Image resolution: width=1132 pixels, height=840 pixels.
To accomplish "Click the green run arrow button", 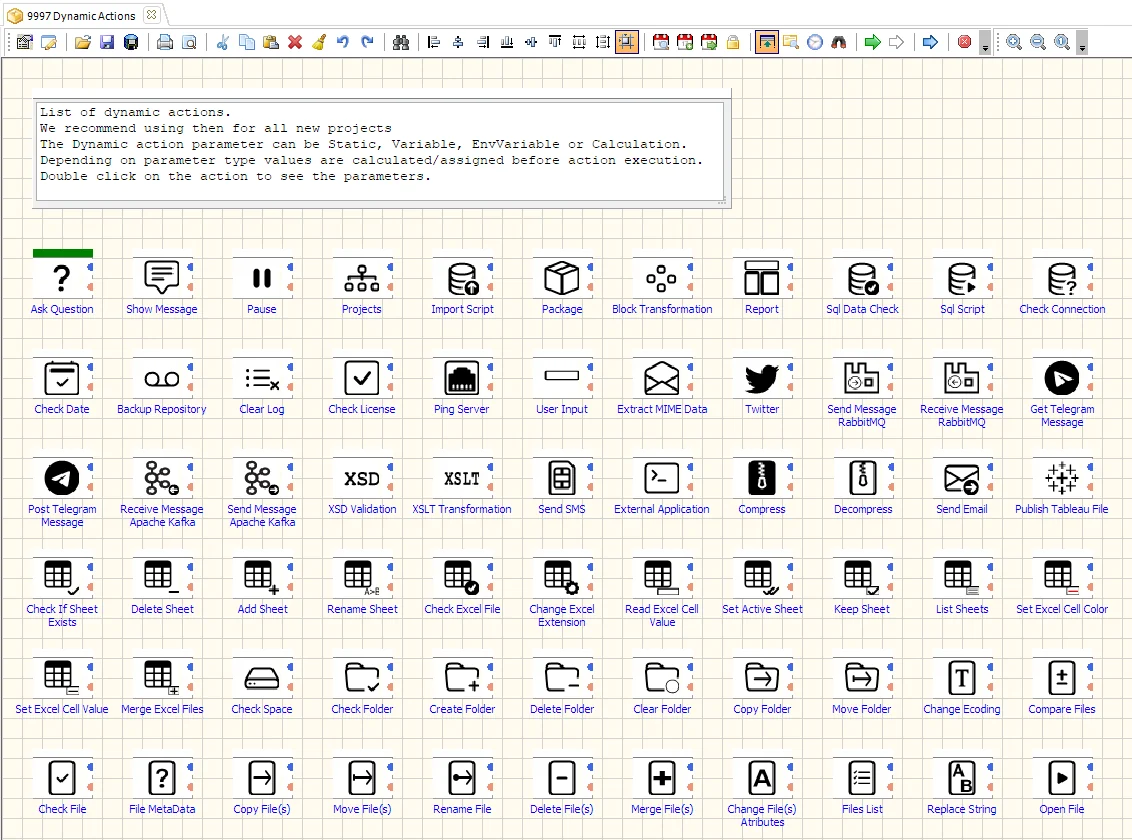I will [x=872, y=43].
